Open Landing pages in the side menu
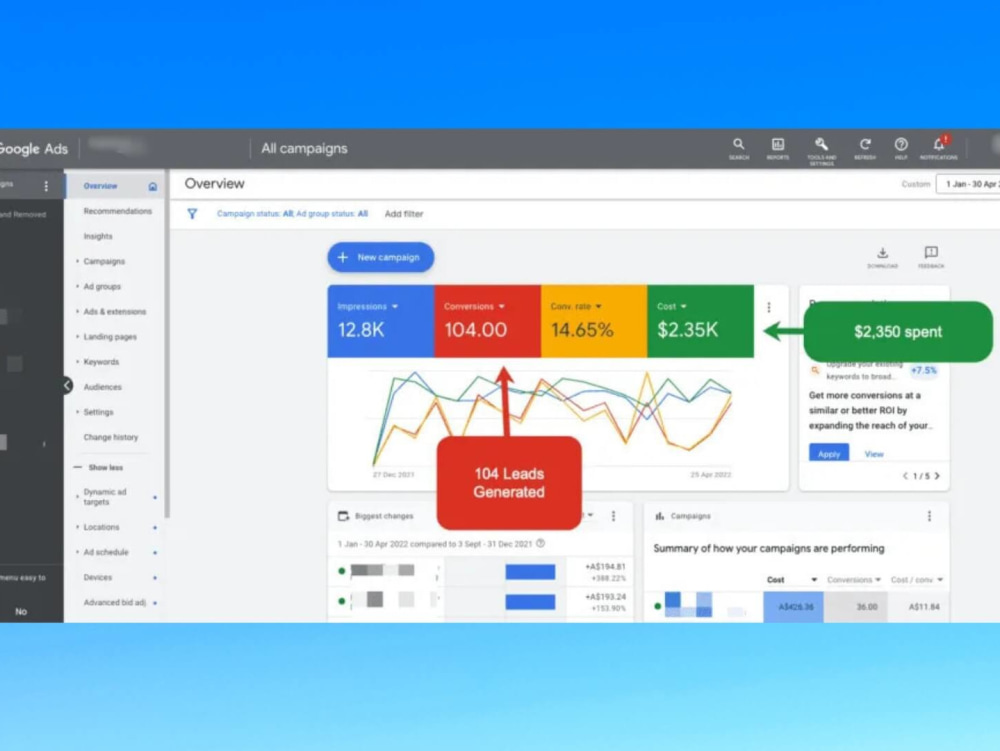 click(110, 337)
